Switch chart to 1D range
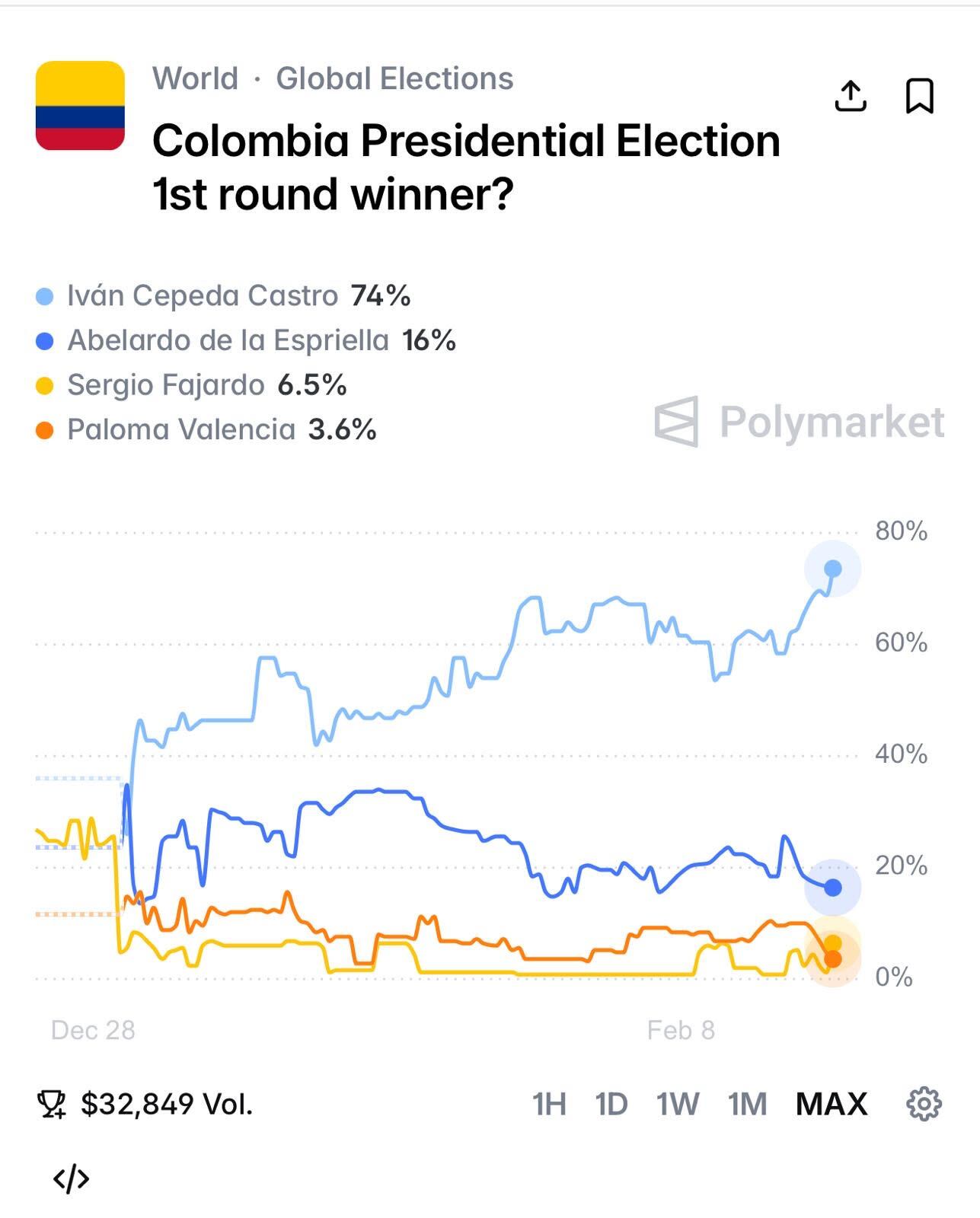The image size is (980, 1218). click(611, 1104)
